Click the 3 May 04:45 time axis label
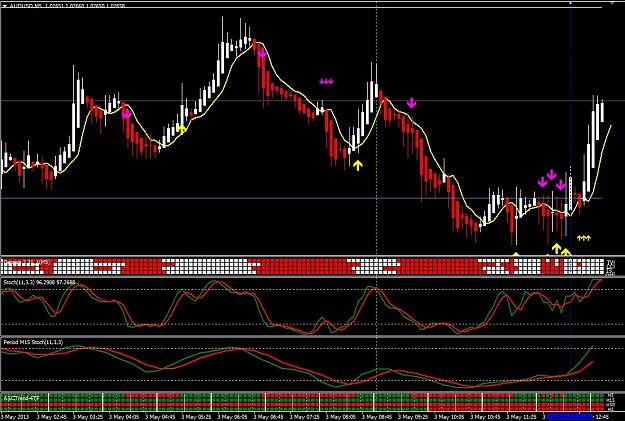625x421 pixels. [160, 417]
